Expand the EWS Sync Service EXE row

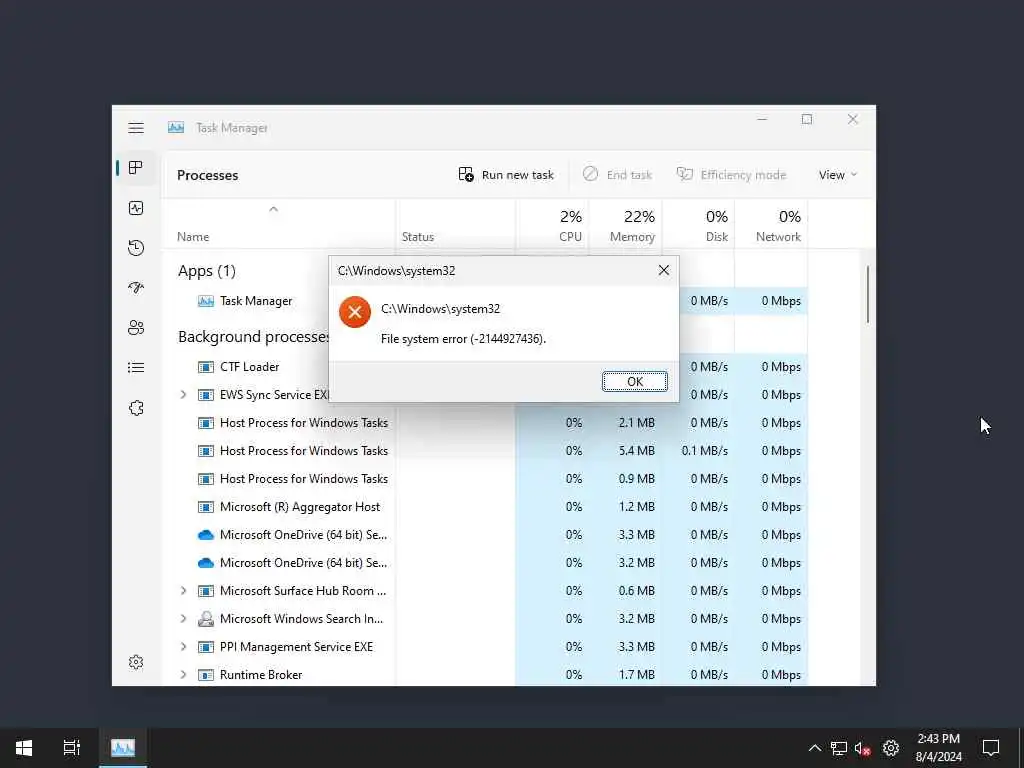pos(184,394)
